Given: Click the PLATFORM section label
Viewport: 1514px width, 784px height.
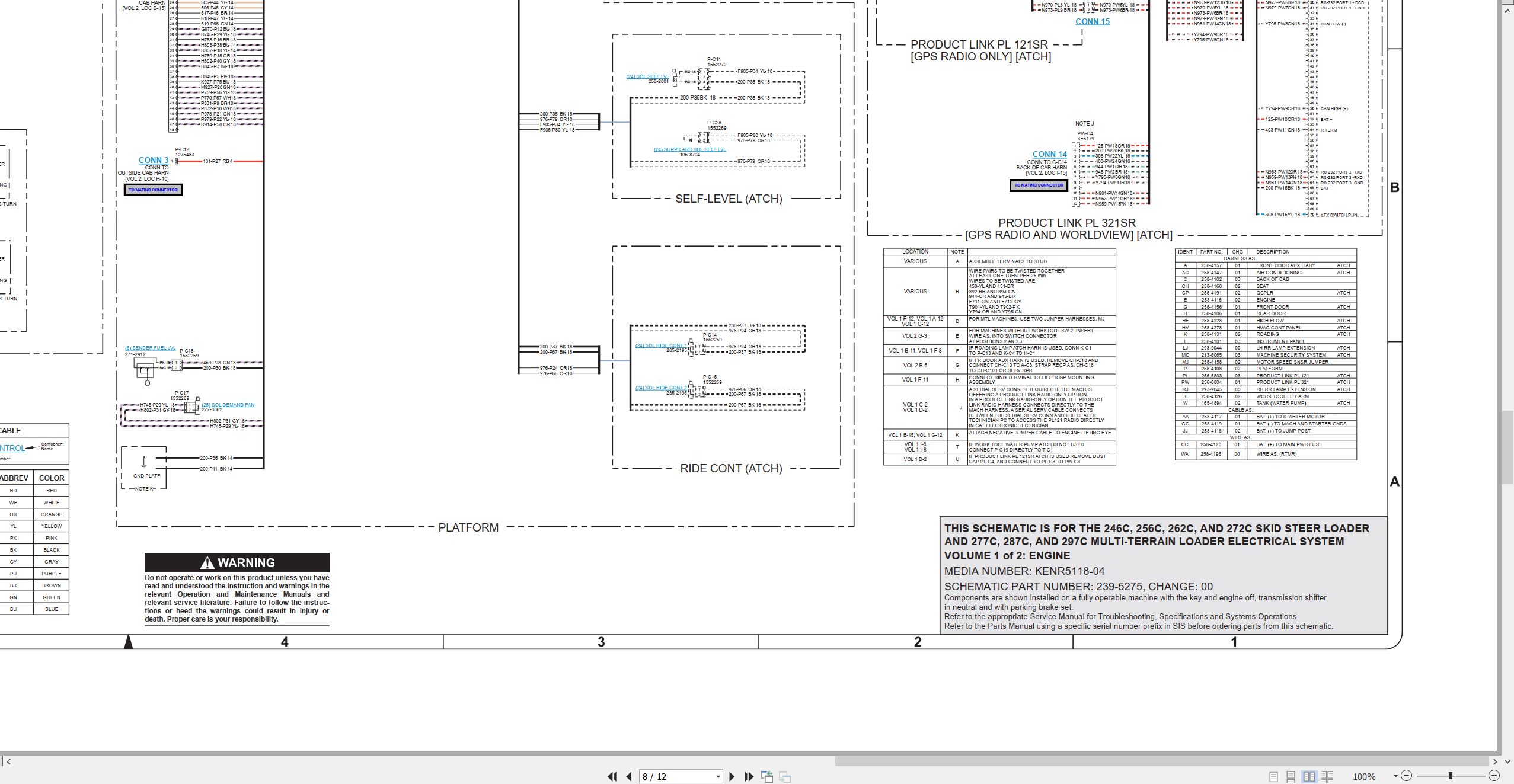Looking at the screenshot, I should (468, 527).
